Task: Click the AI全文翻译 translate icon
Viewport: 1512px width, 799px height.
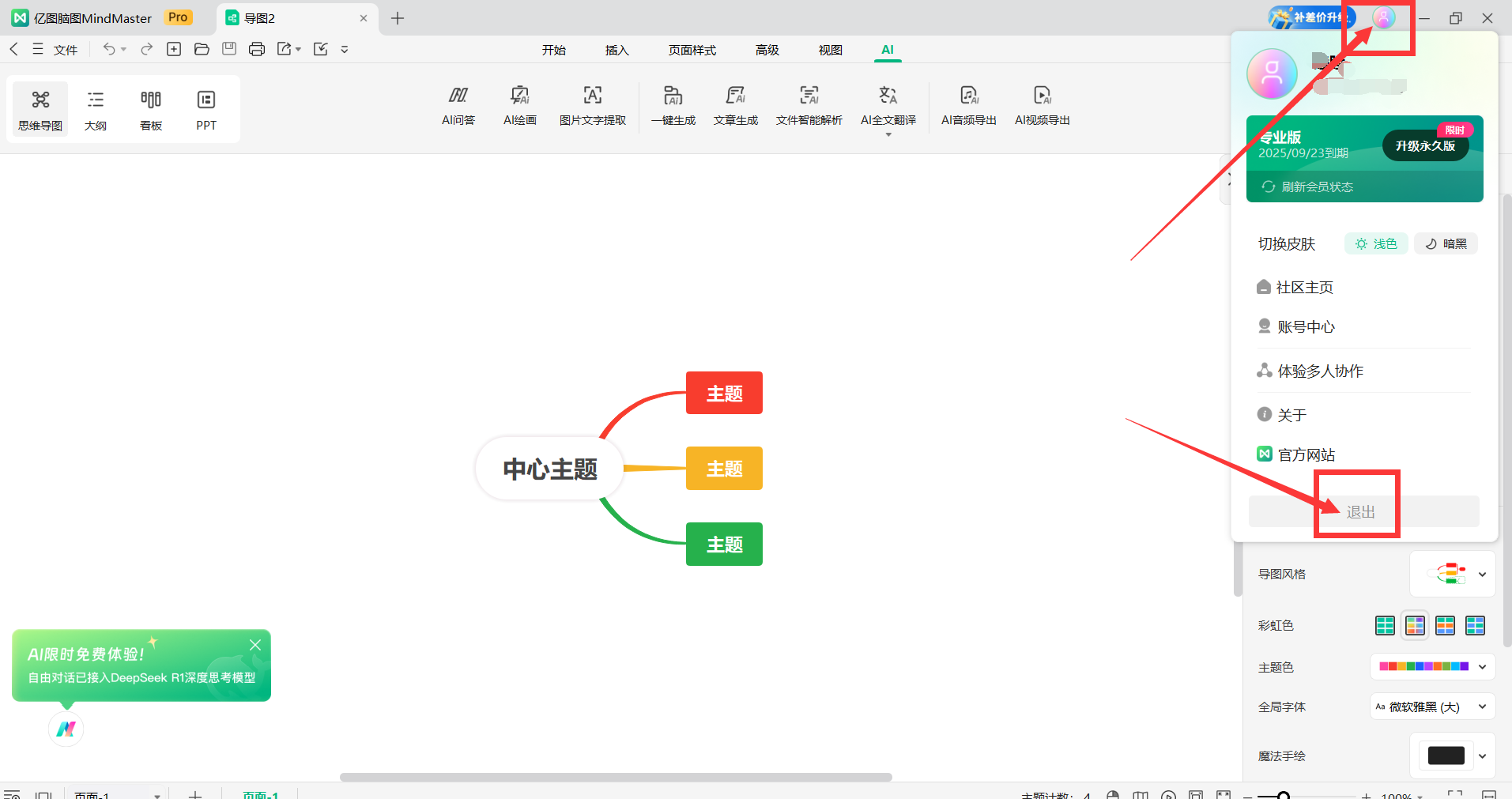Action: tap(888, 96)
